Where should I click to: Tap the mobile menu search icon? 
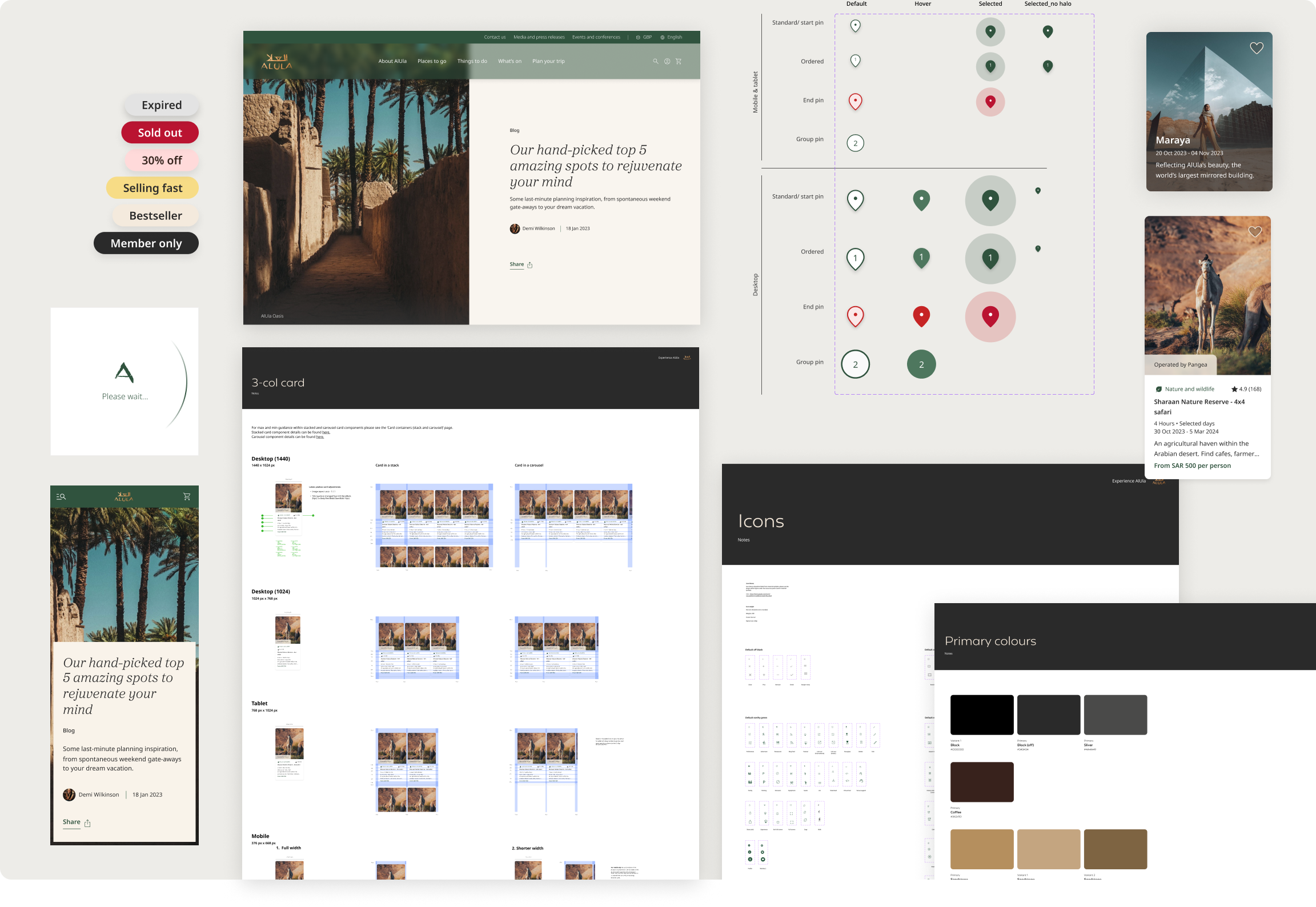(61, 497)
